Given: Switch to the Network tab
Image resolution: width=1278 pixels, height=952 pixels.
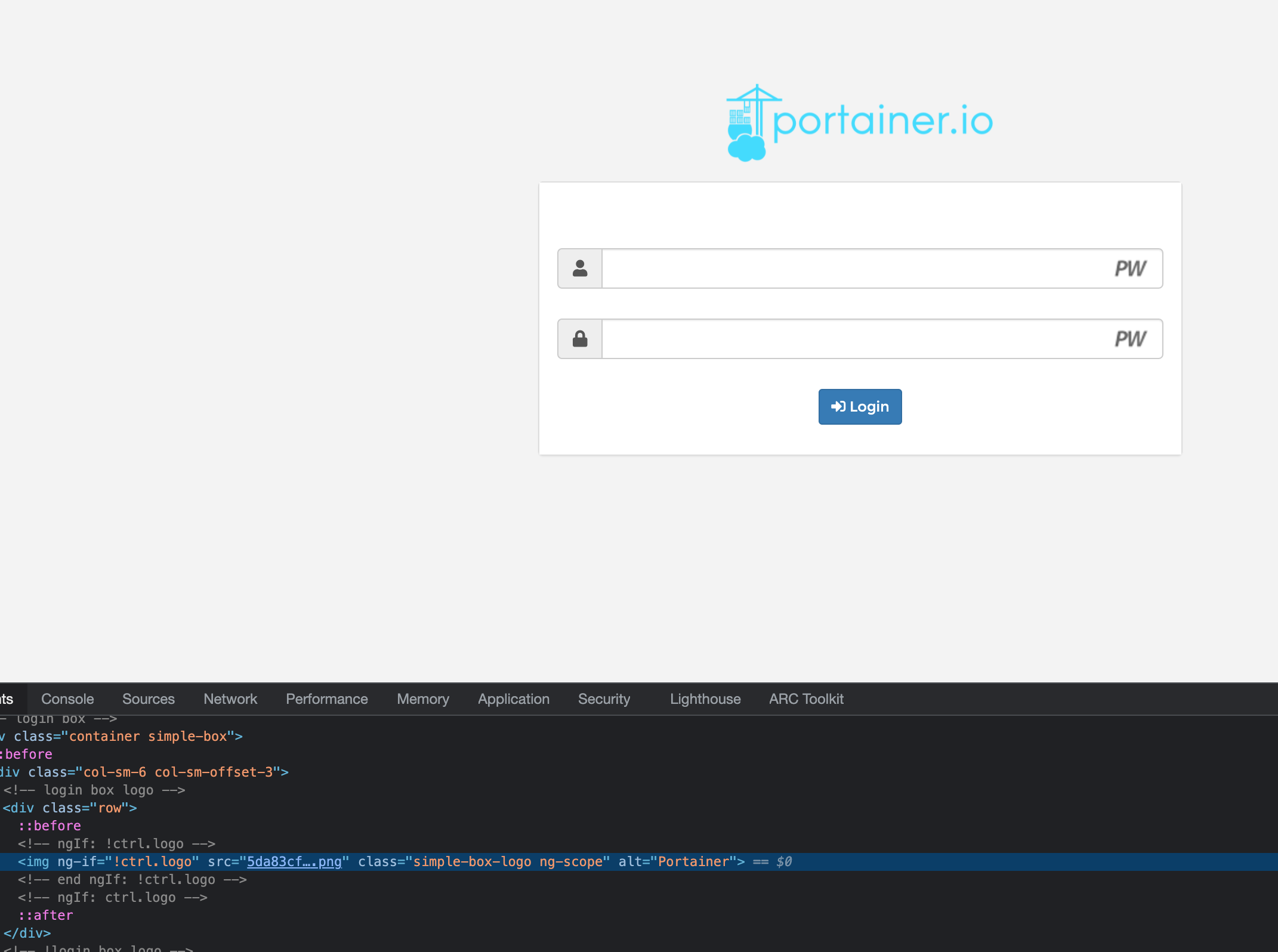Looking at the screenshot, I should [x=230, y=698].
